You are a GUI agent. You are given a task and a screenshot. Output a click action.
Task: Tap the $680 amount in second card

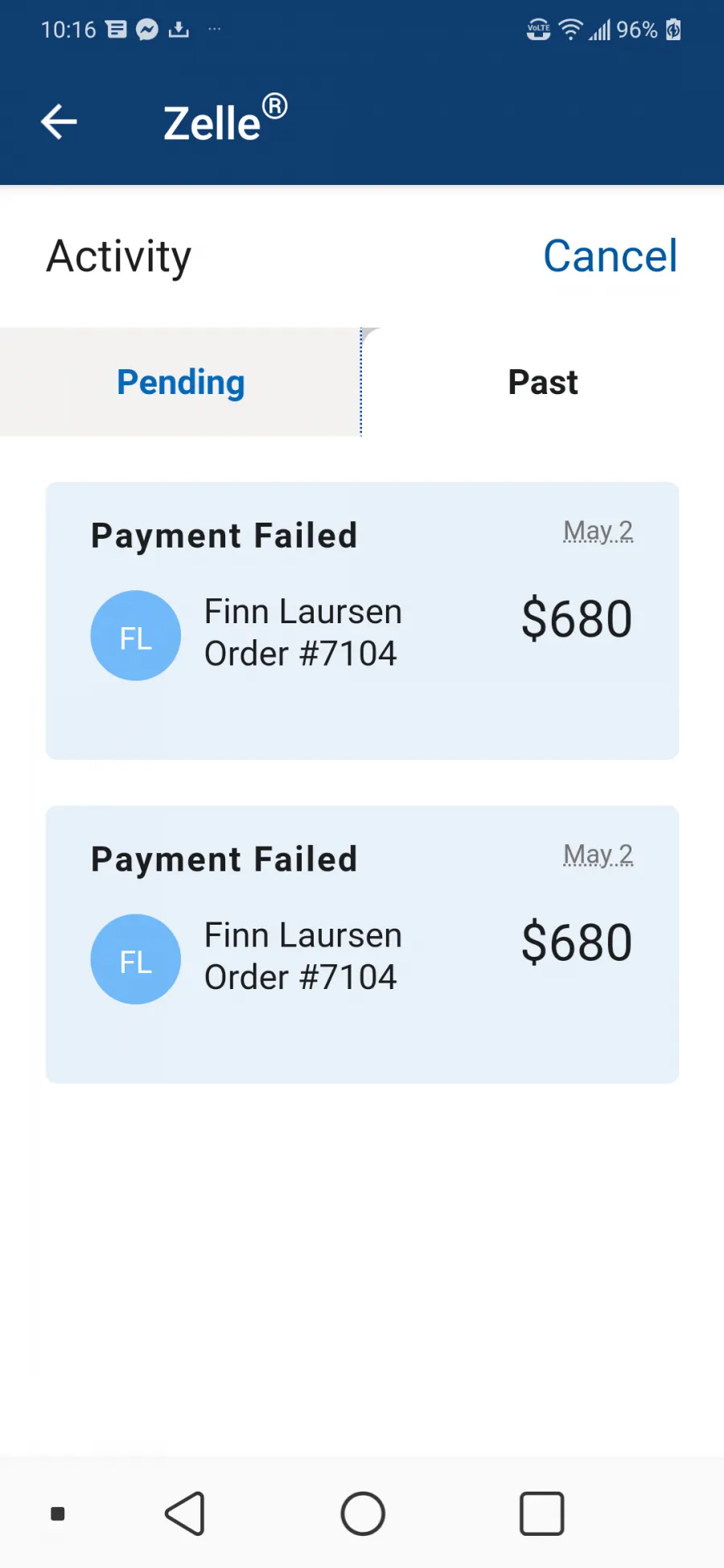point(577,942)
